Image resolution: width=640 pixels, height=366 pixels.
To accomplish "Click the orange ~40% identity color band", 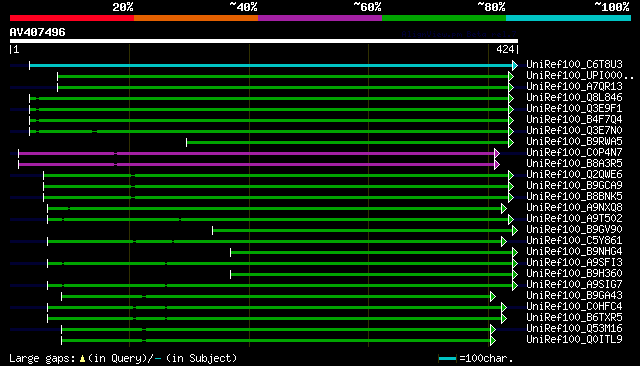I will click(196, 18).
